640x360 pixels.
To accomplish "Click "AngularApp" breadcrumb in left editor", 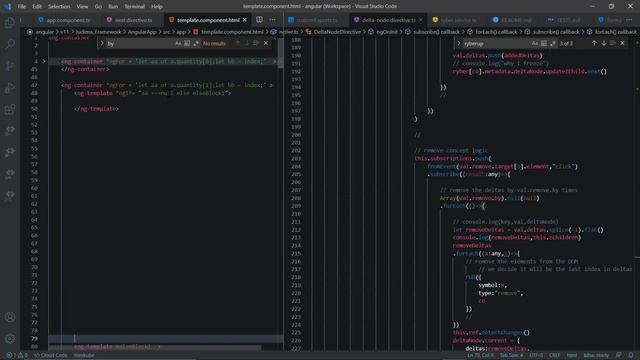I will point(142,32).
